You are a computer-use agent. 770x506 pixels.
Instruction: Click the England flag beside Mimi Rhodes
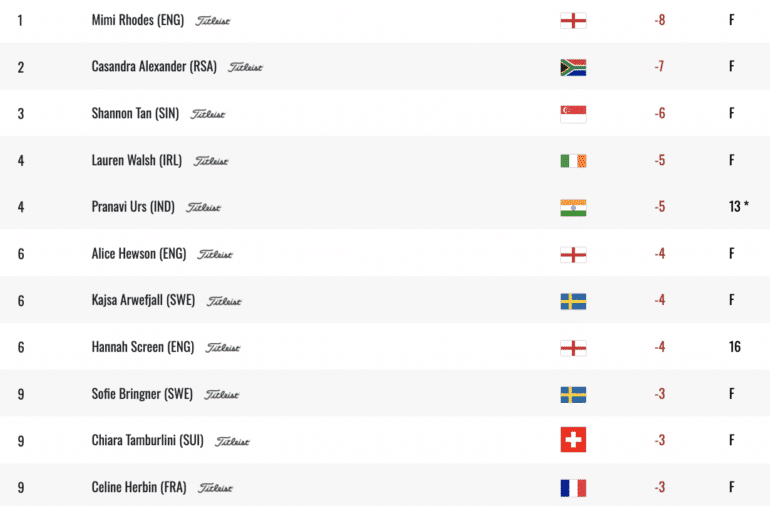pos(573,20)
